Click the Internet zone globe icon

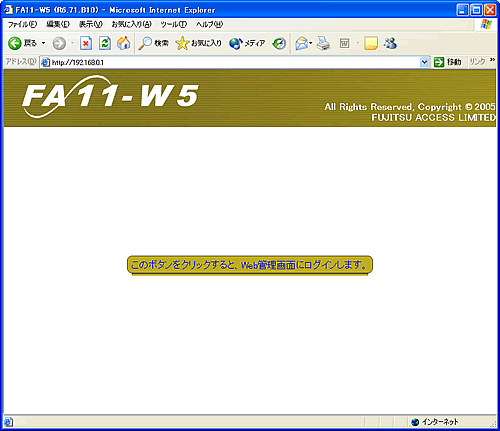[x=415, y=422]
